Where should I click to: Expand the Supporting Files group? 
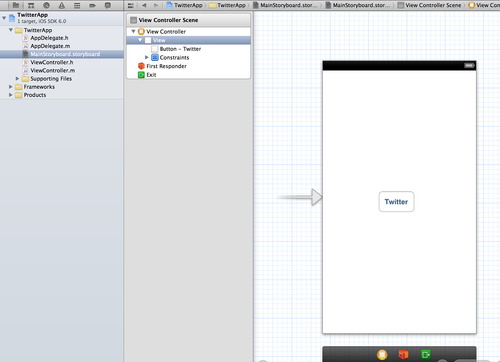click(x=17, y=79)
